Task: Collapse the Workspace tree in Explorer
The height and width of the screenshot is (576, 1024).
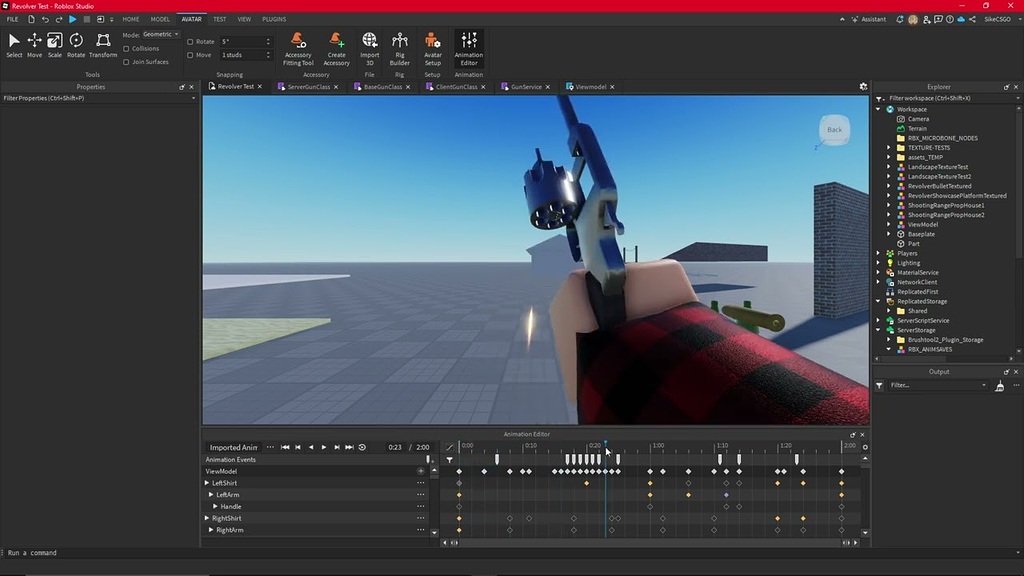Action: [x=879, y=109]
